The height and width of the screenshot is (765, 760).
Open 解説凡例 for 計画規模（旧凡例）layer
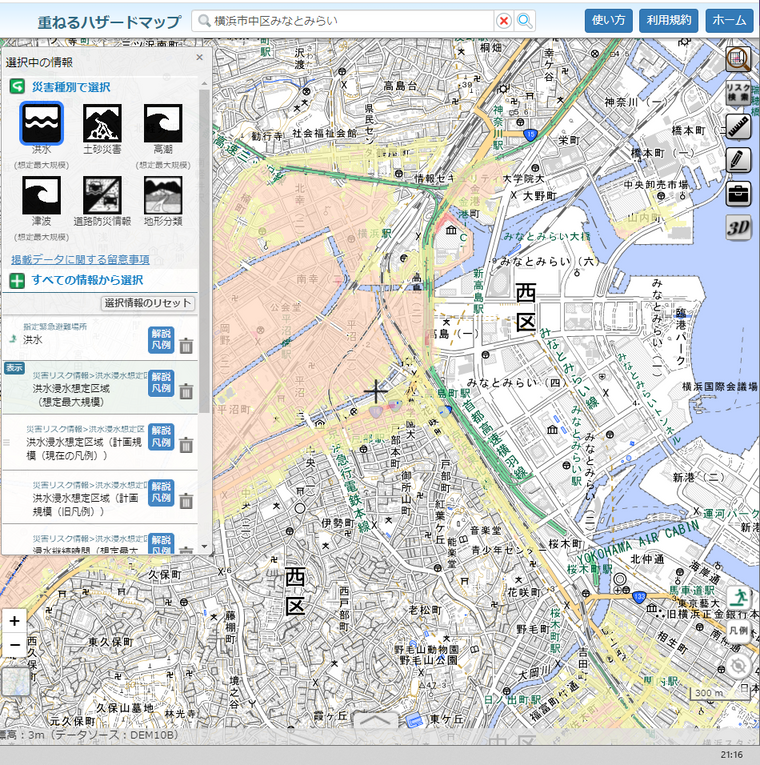click(161, 492)
